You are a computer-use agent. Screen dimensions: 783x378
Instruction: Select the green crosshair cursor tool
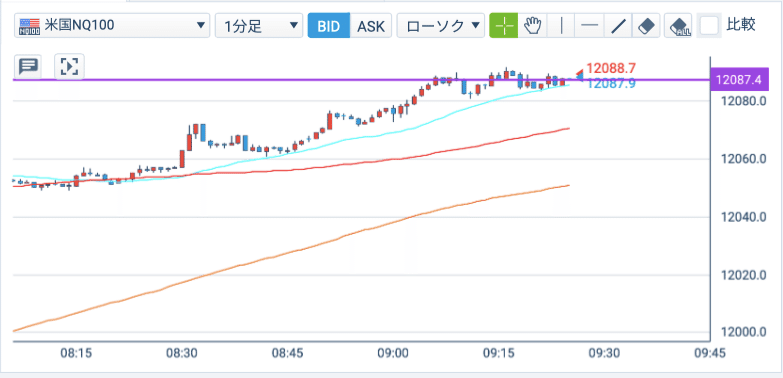point(503,25)
